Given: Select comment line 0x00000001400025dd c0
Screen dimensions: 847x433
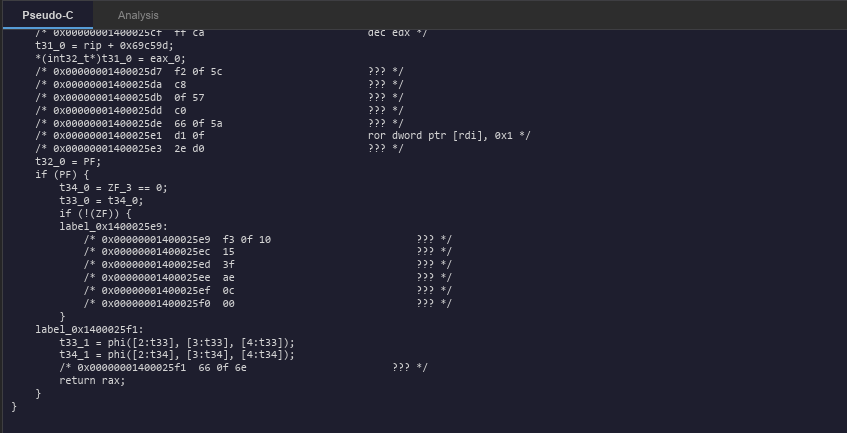Looking at the screenshot, I should (x=219, y=110).
